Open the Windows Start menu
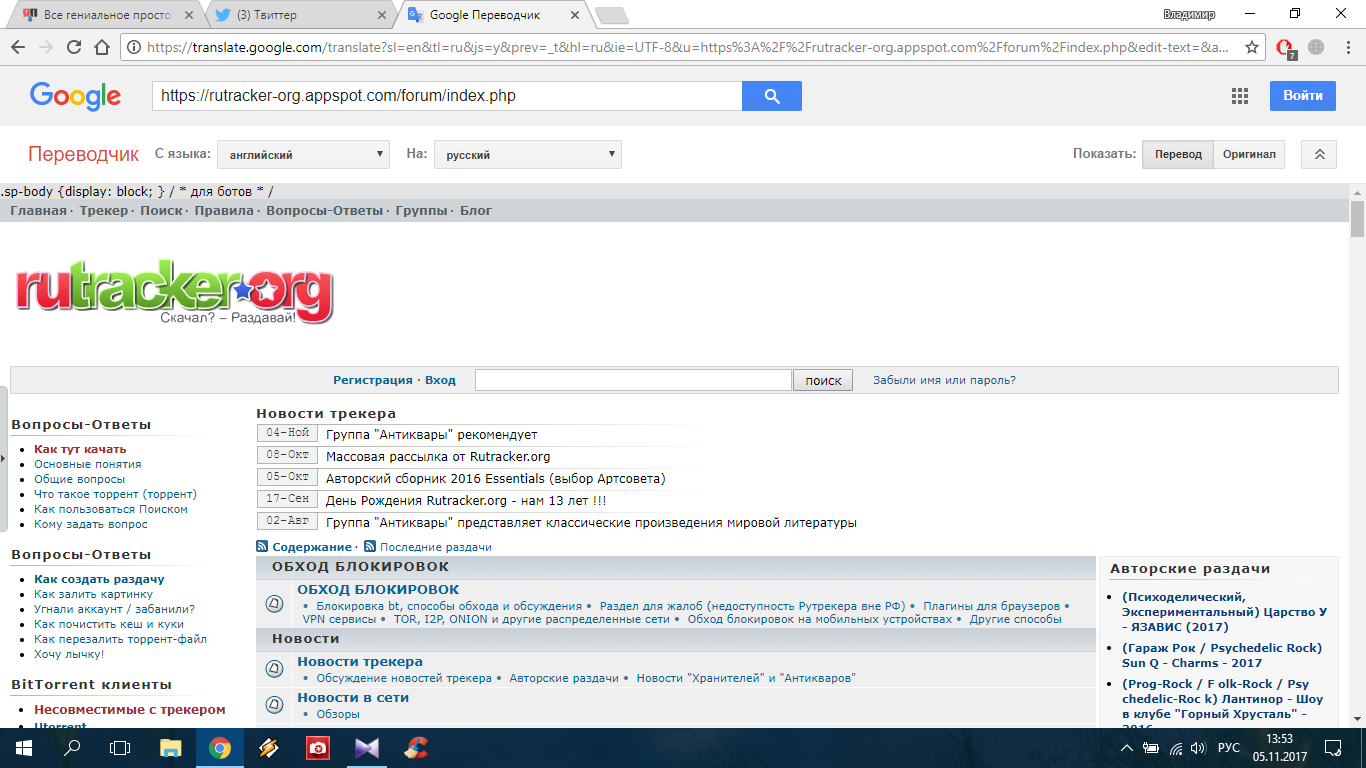The width and height of the screenshot is (1366, 768). [x=23, y=747]
